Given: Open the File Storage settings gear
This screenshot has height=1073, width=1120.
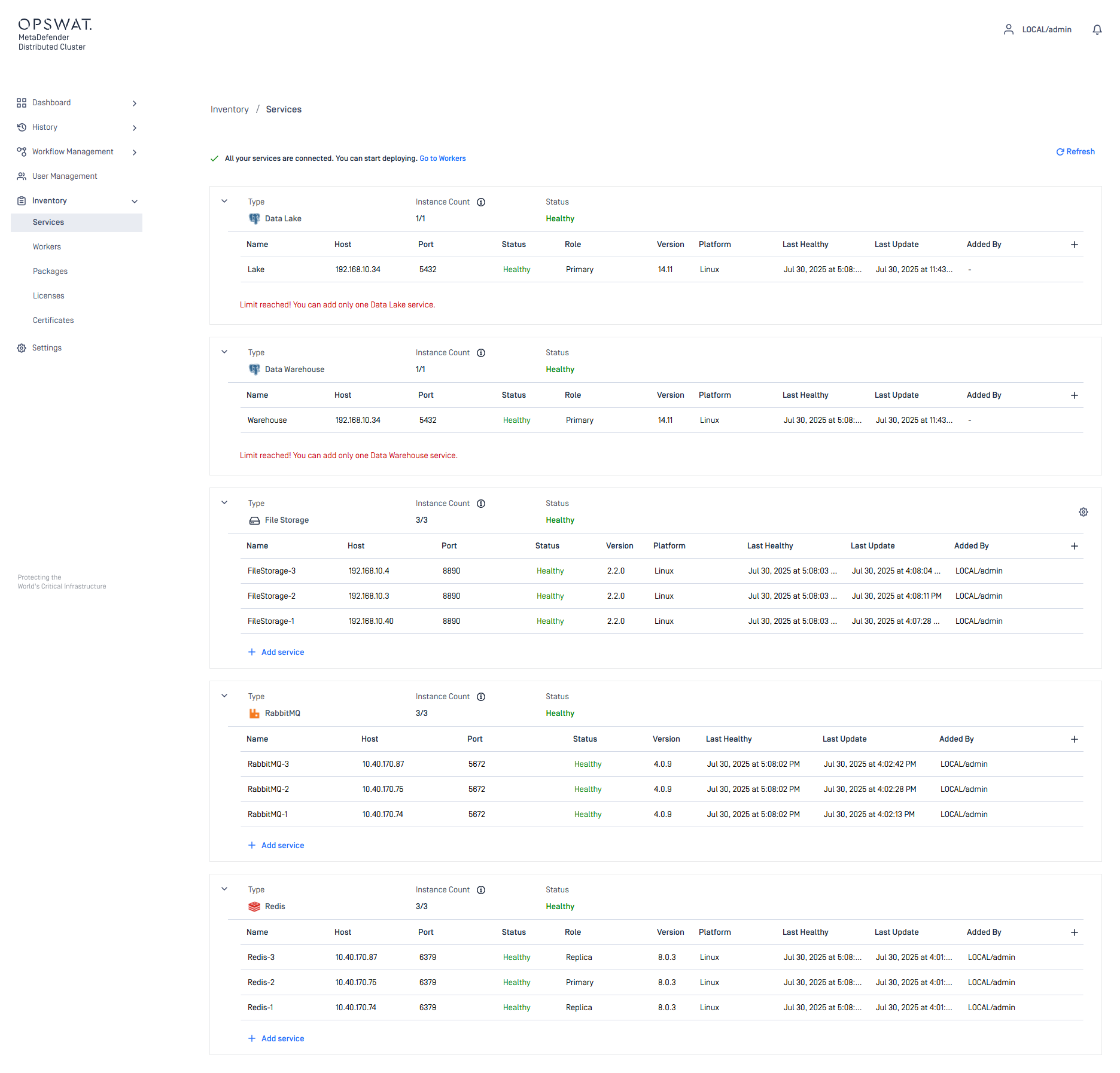Looking at the screenshot, I should tap(1083, 512).
